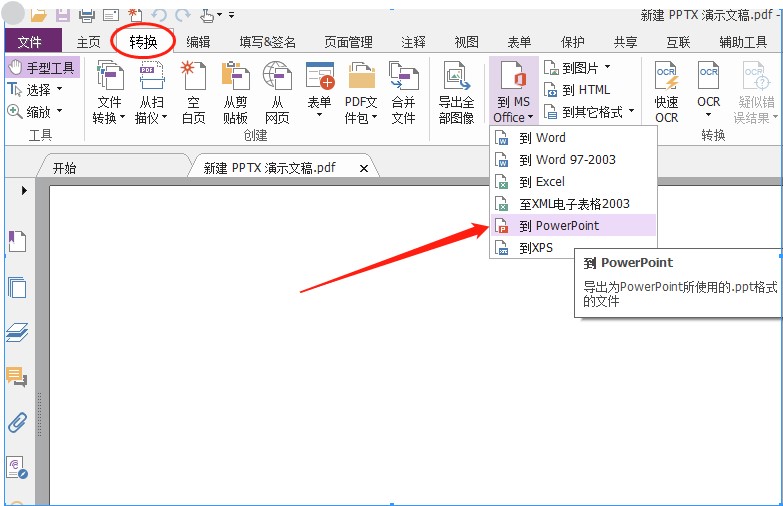Viewport: 783px width, 506px height.
Task: Click the save disk icon
Action: coord(63,15)
